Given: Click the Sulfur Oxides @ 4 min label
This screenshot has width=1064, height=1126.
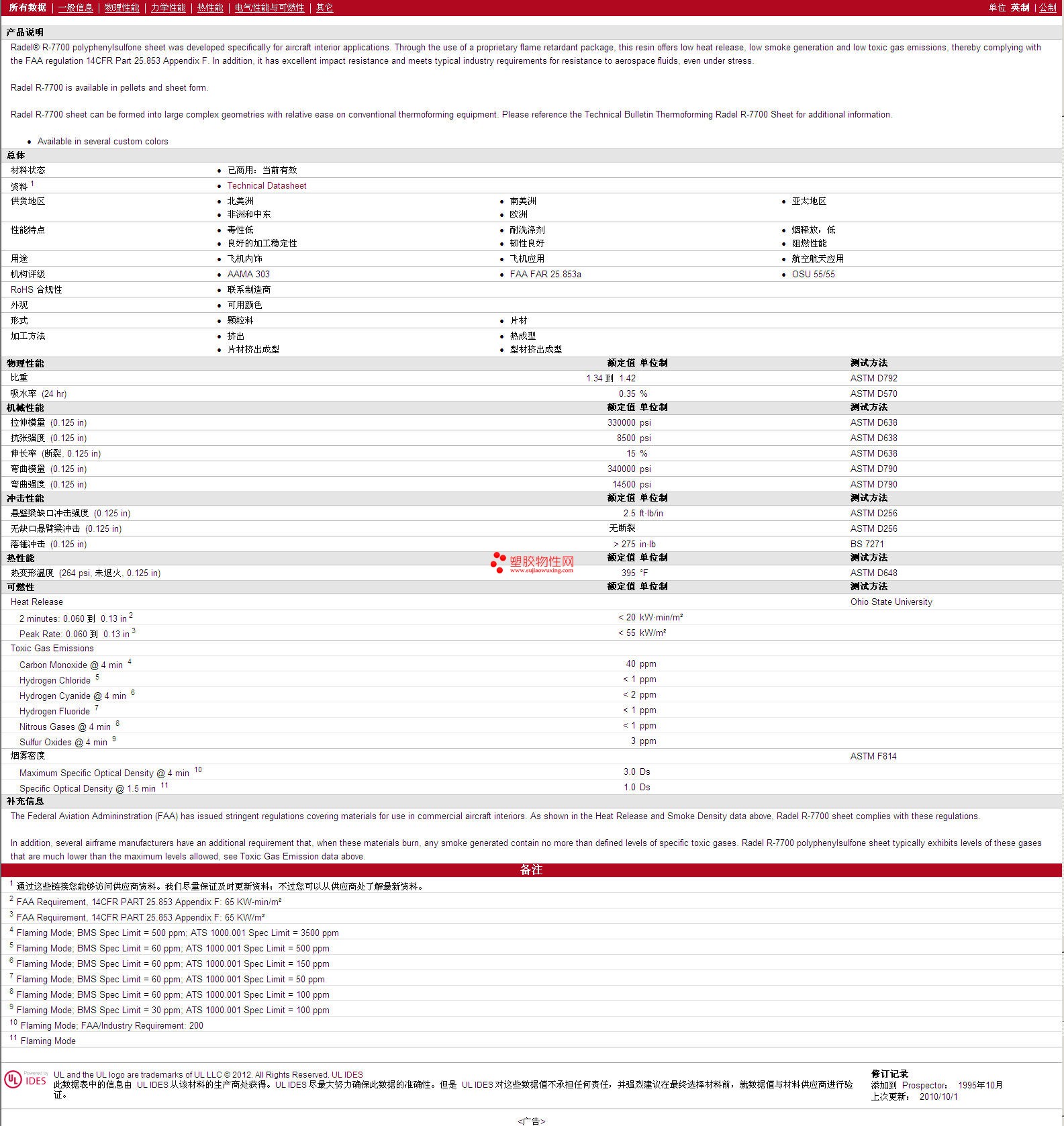Looking at the screenshot, I should 63,743.
